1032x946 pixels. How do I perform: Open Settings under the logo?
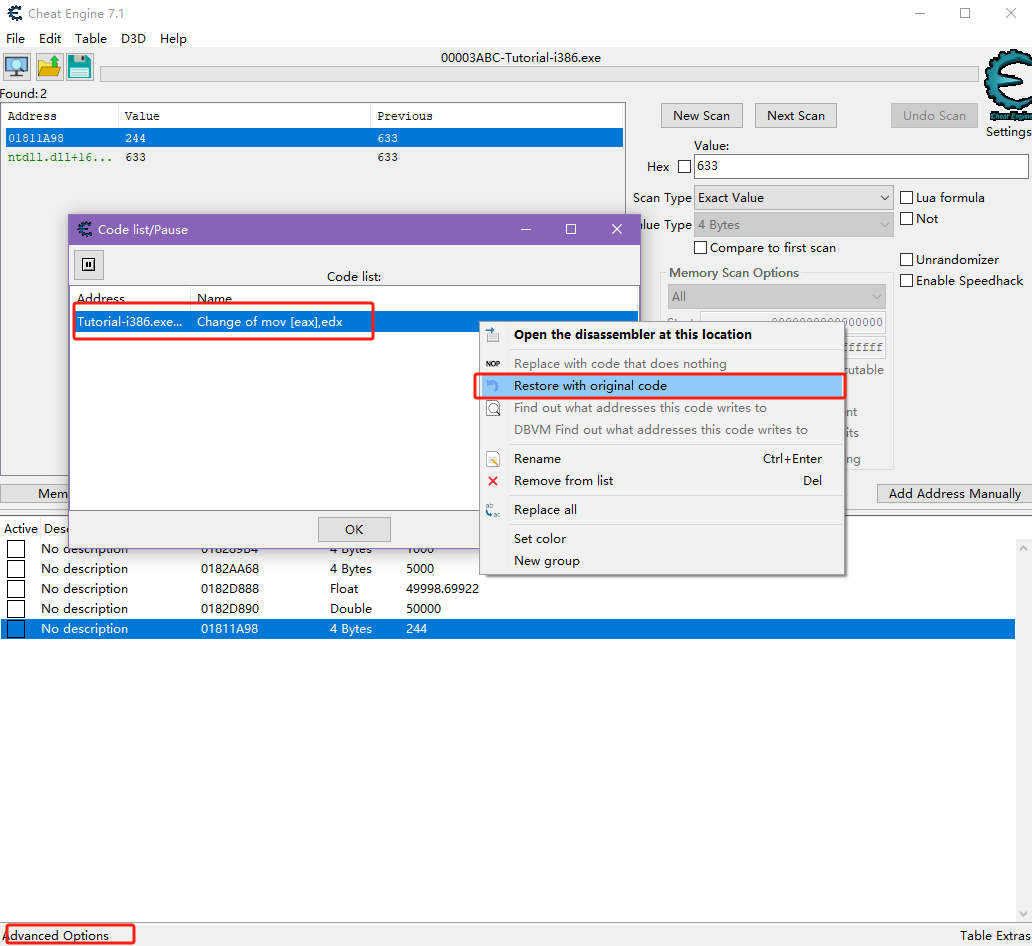pyautogui.click(x=1008, y=132)
